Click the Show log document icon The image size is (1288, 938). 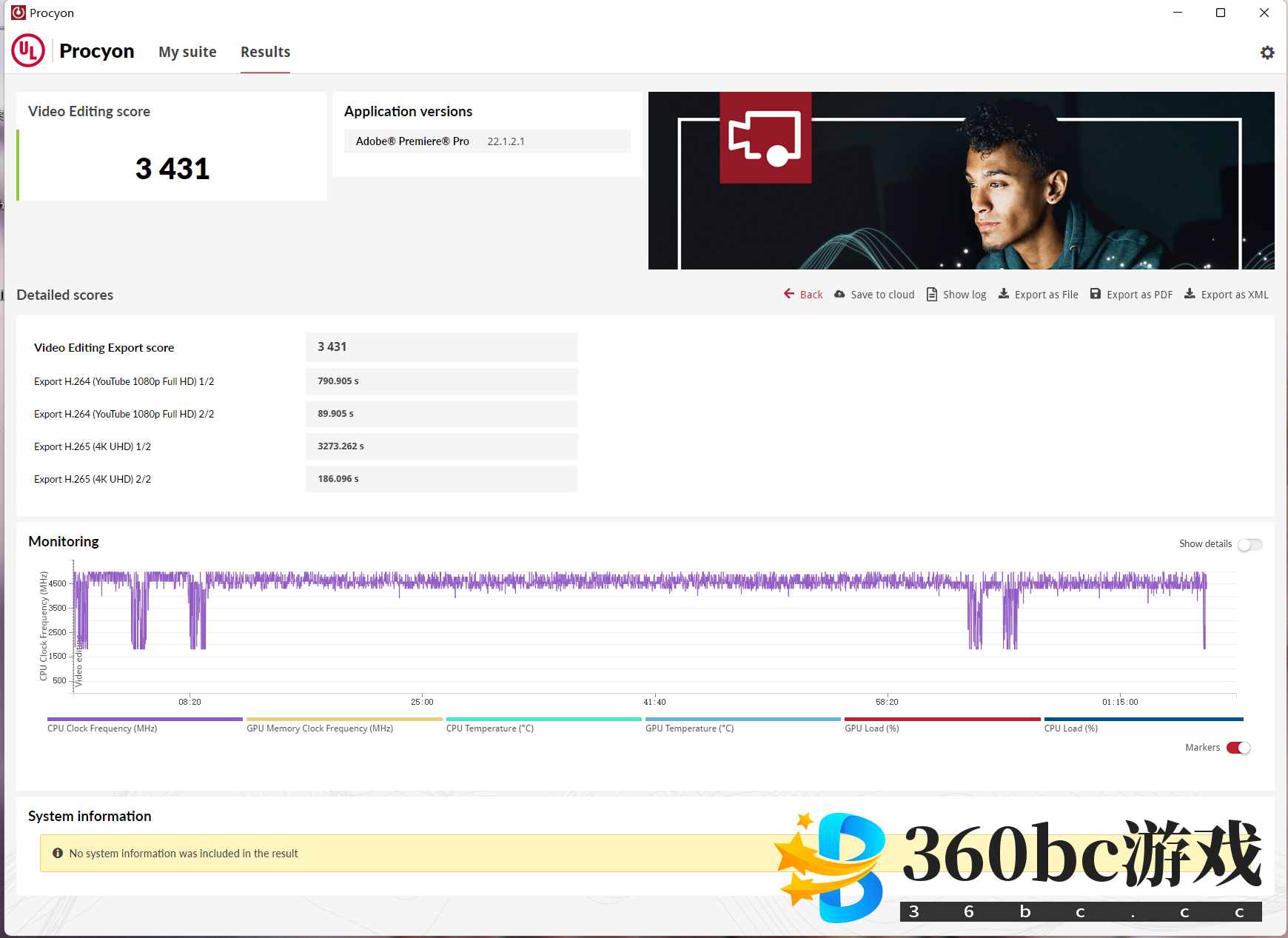(x=932, y=294)
